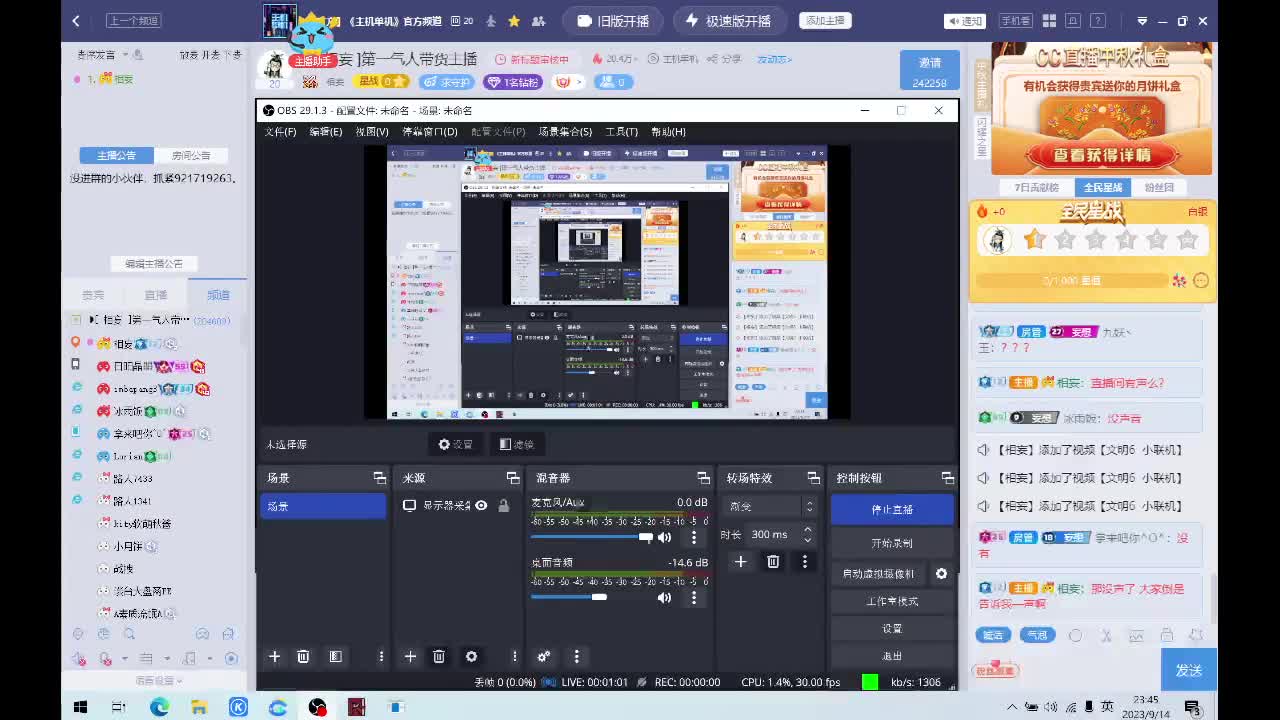Click Windows Start button
The height and width of the screenshot is (720, 1280).
click(80, 707)
